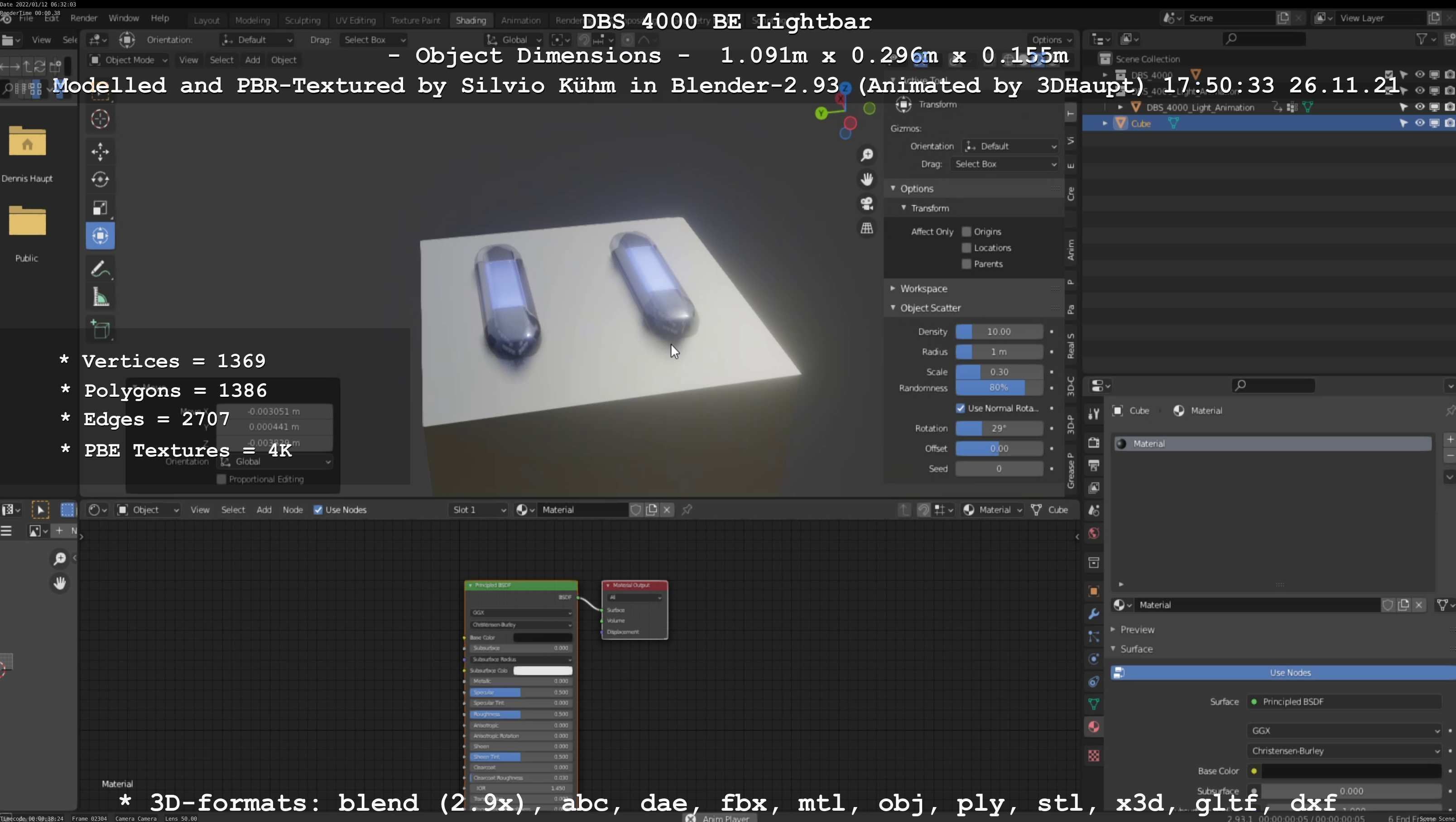This screenshot has width=1456, height=822.
Task: Open the Texture properties checker icon
Action: coord(1094,756)
